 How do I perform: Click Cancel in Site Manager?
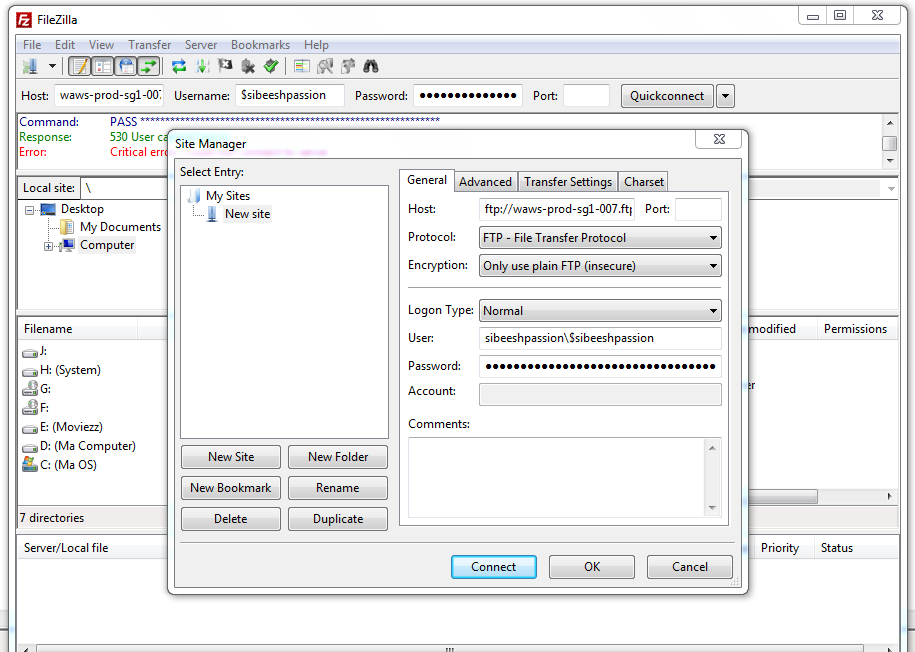pos(690,567)
